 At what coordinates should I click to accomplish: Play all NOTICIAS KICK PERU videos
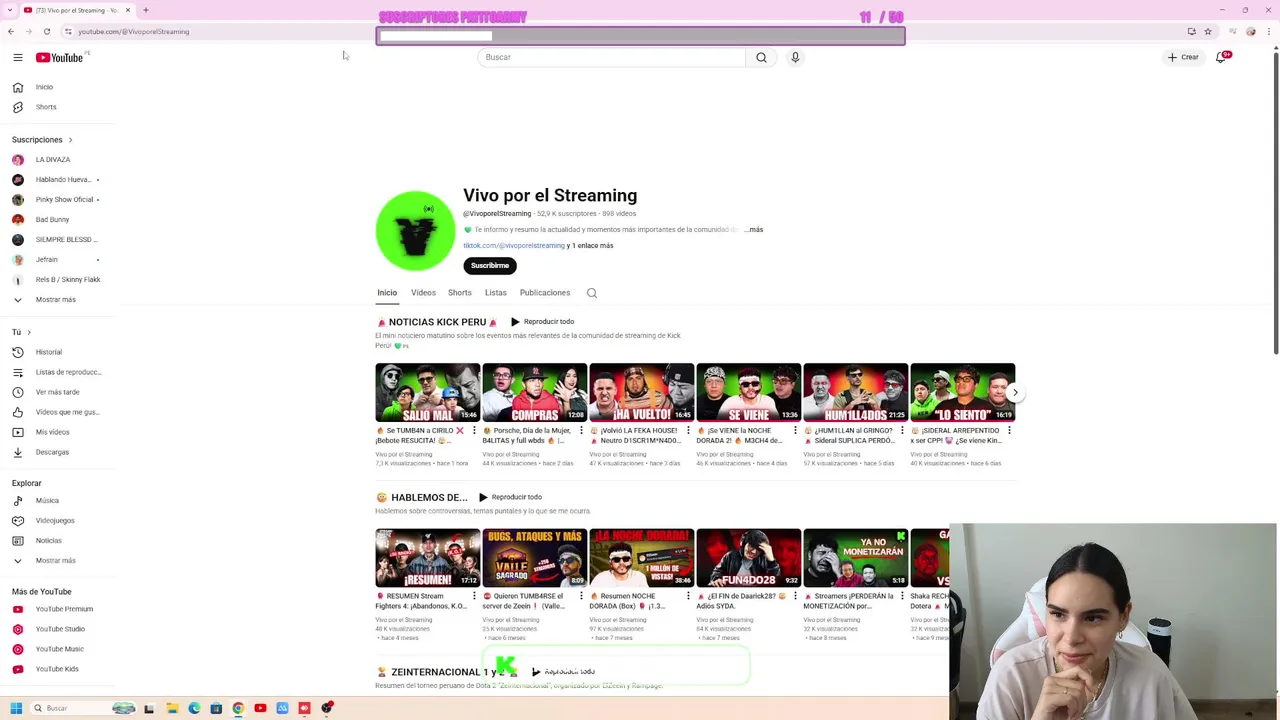tap(543, 322)
